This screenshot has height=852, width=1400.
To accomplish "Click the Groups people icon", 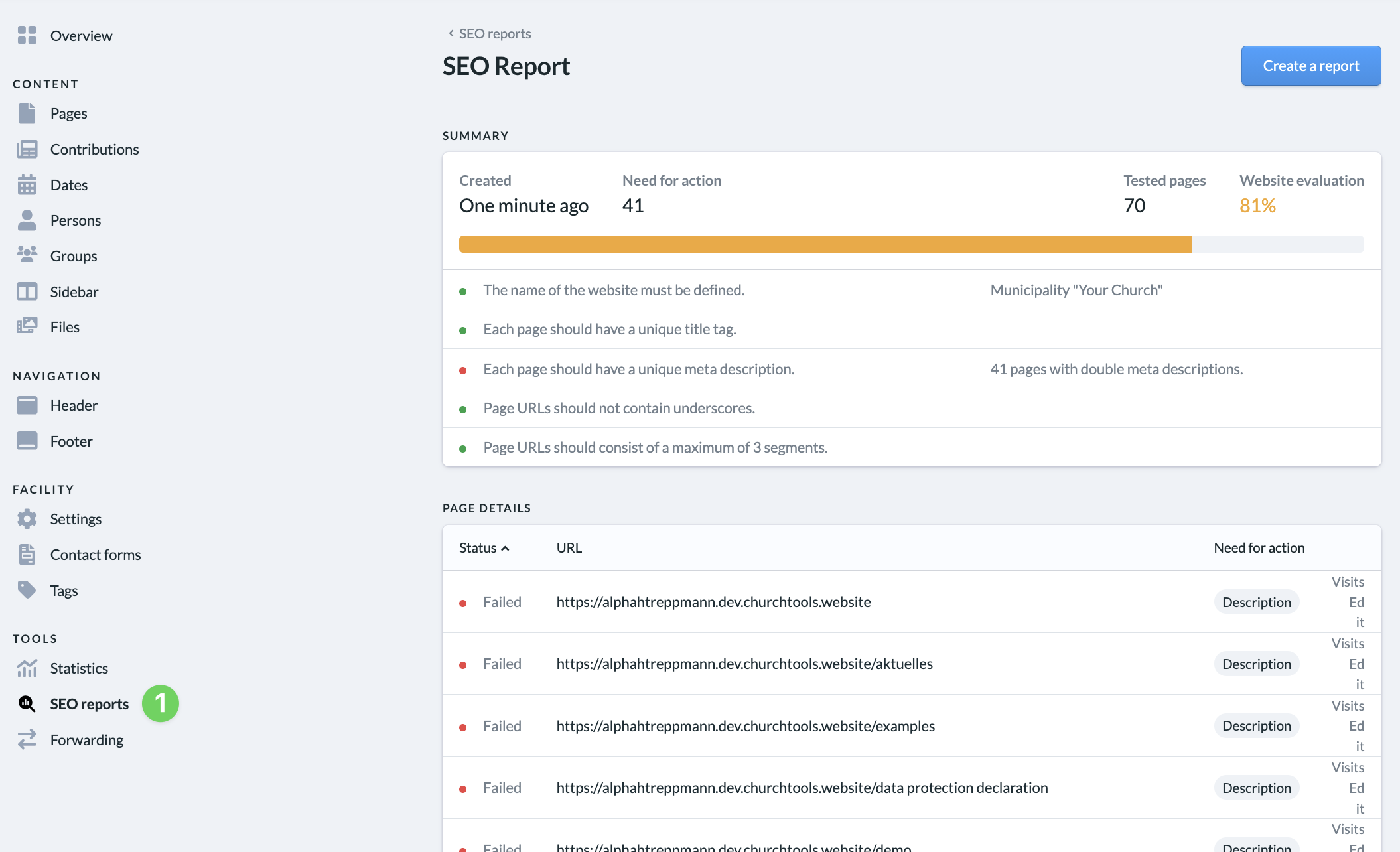I will [27, 255].
